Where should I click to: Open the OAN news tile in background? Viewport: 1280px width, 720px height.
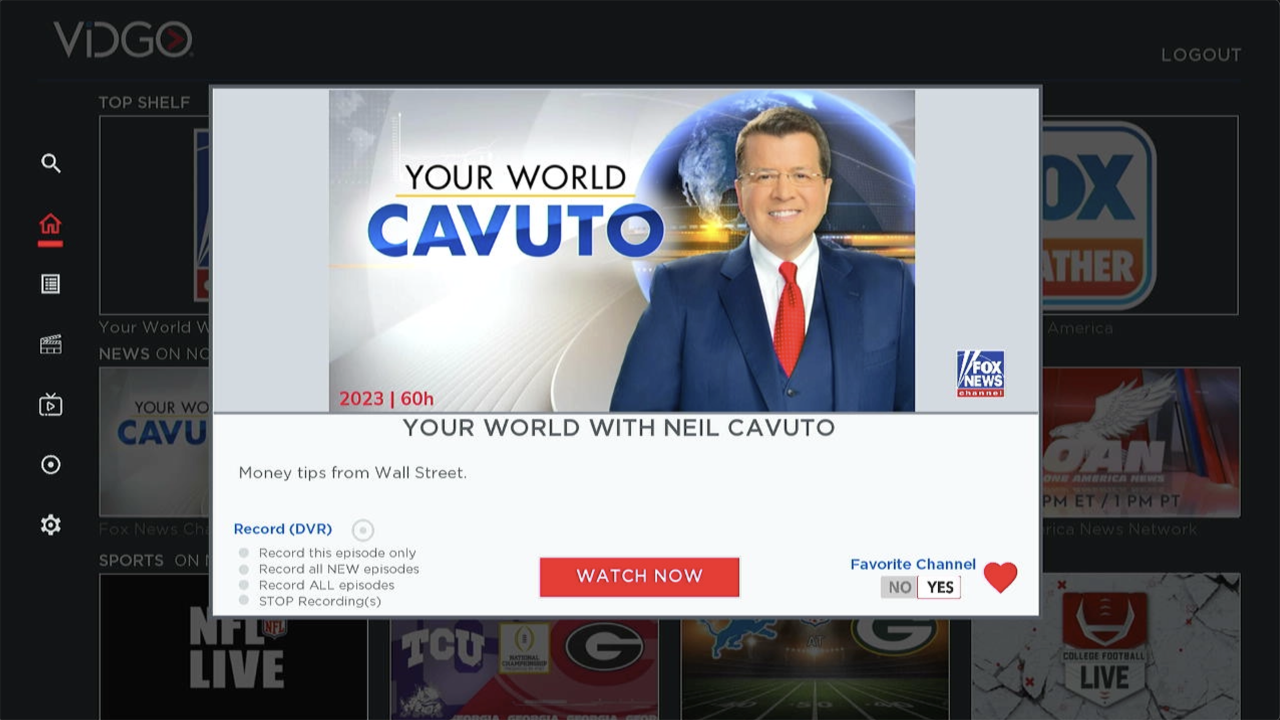1140,442
